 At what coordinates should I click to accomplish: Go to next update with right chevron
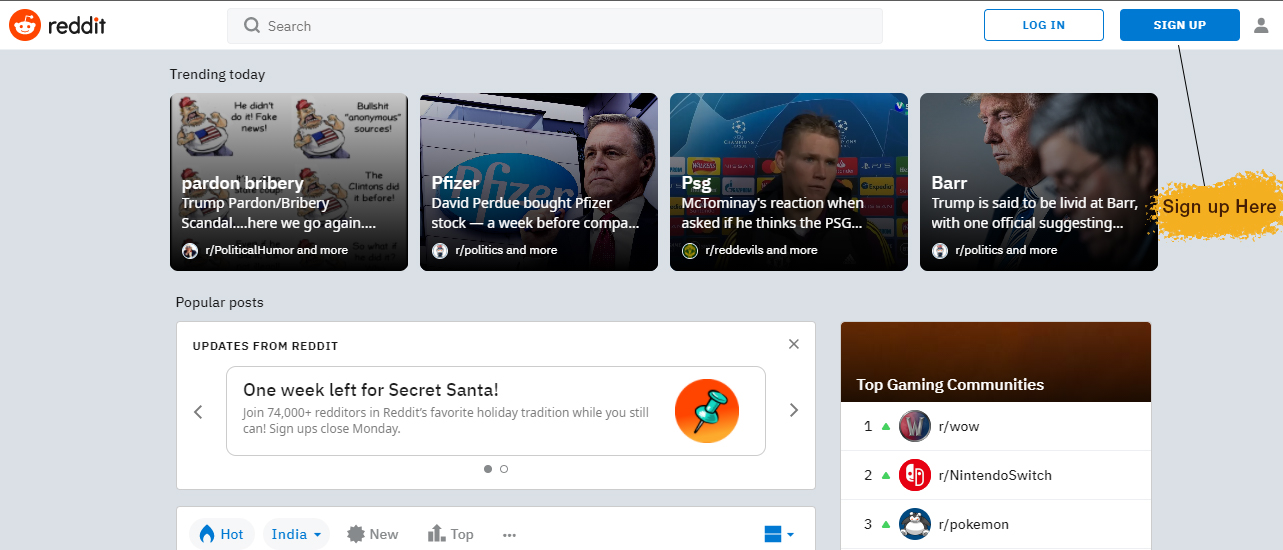(x=794, y=410)
